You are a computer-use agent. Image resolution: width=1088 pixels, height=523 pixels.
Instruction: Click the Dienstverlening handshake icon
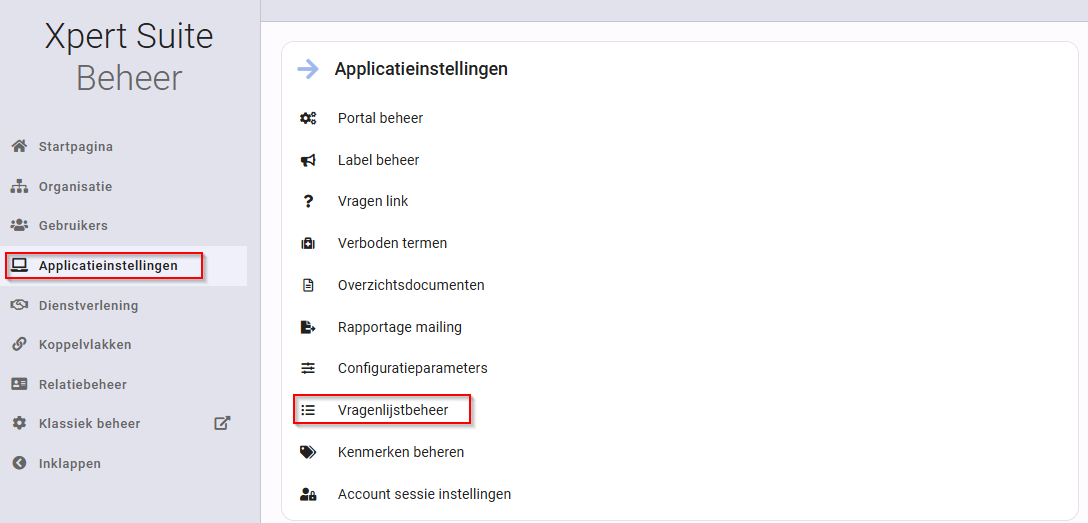click(19, 305)
